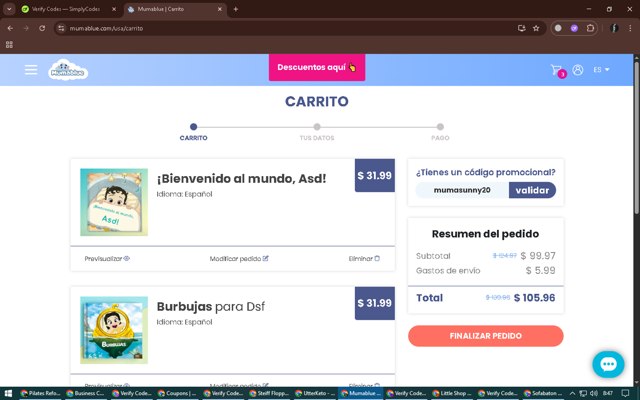
Task: Open the user account icon
Action: tap(578, 70)
